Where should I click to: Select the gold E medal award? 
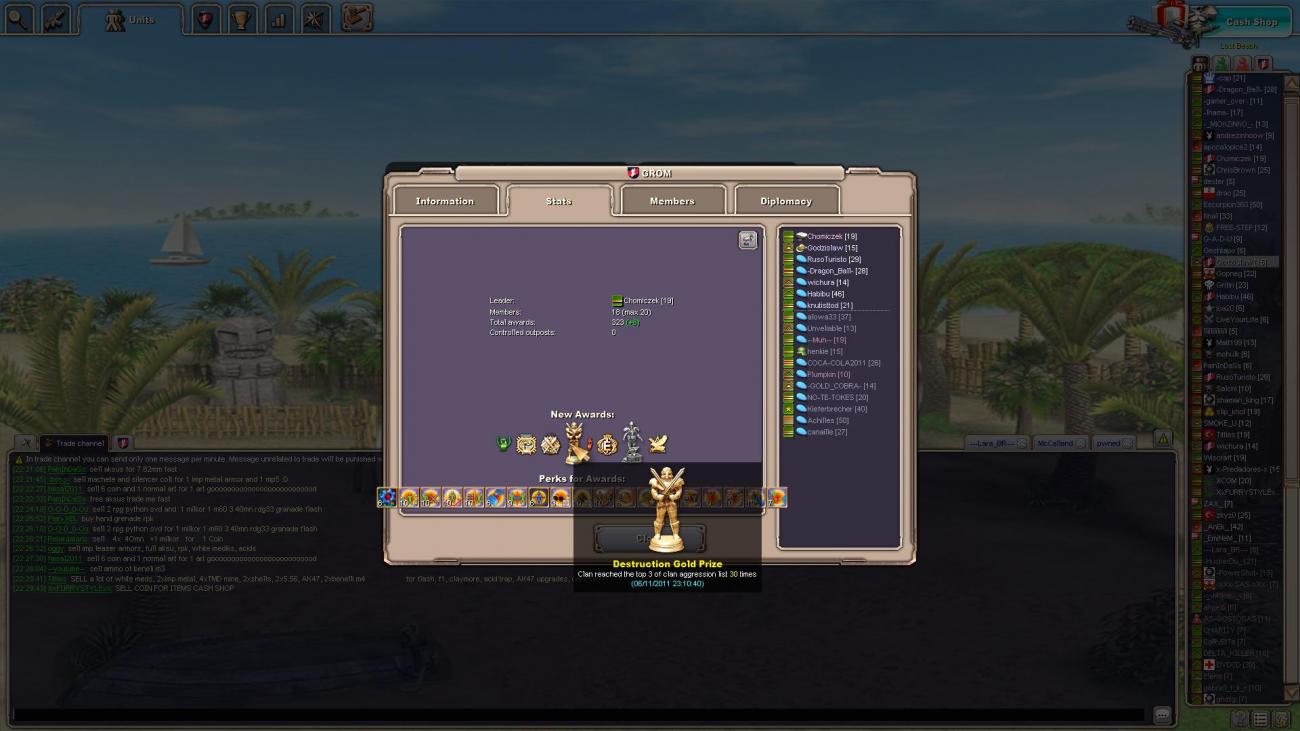(x=607, y=445)
